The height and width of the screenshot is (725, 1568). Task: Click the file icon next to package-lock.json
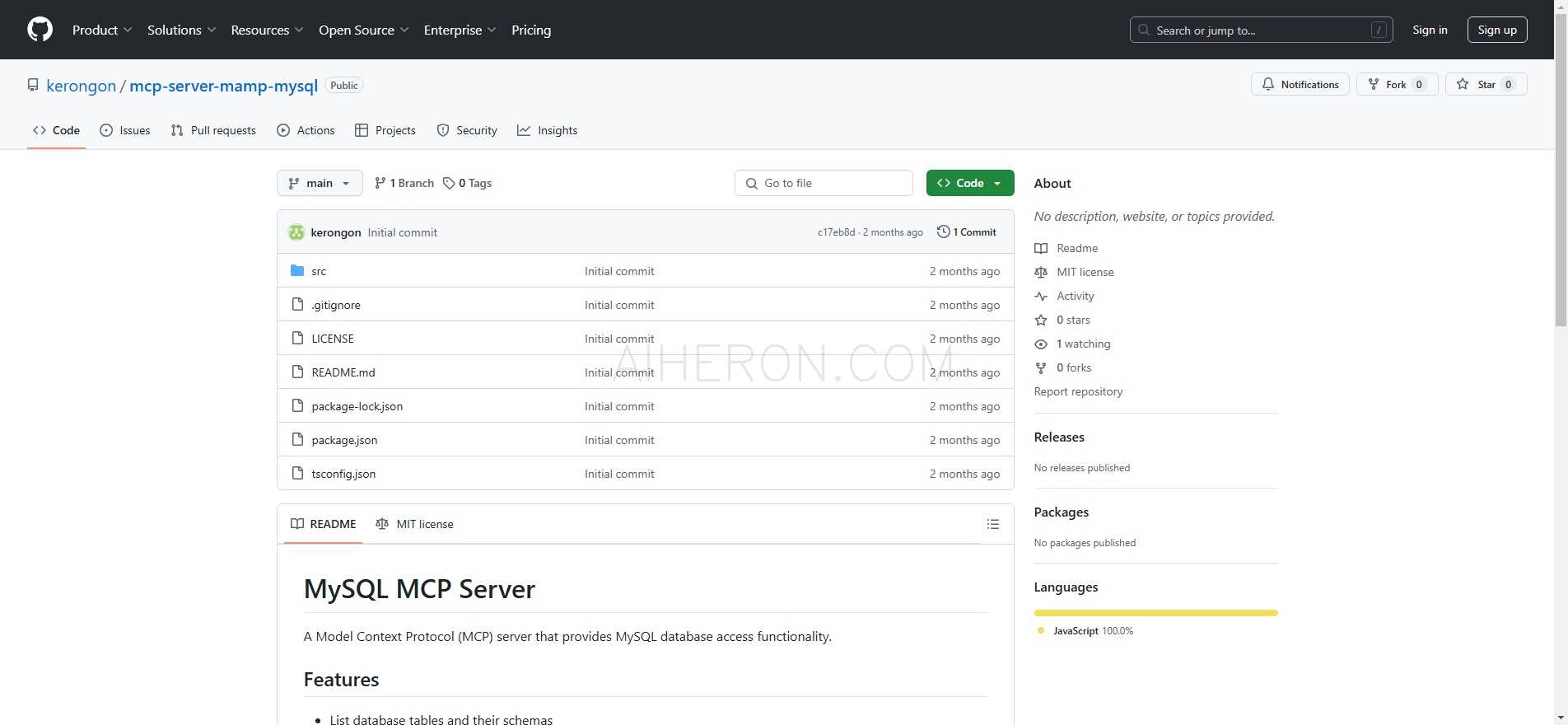(x=297, y=406)
